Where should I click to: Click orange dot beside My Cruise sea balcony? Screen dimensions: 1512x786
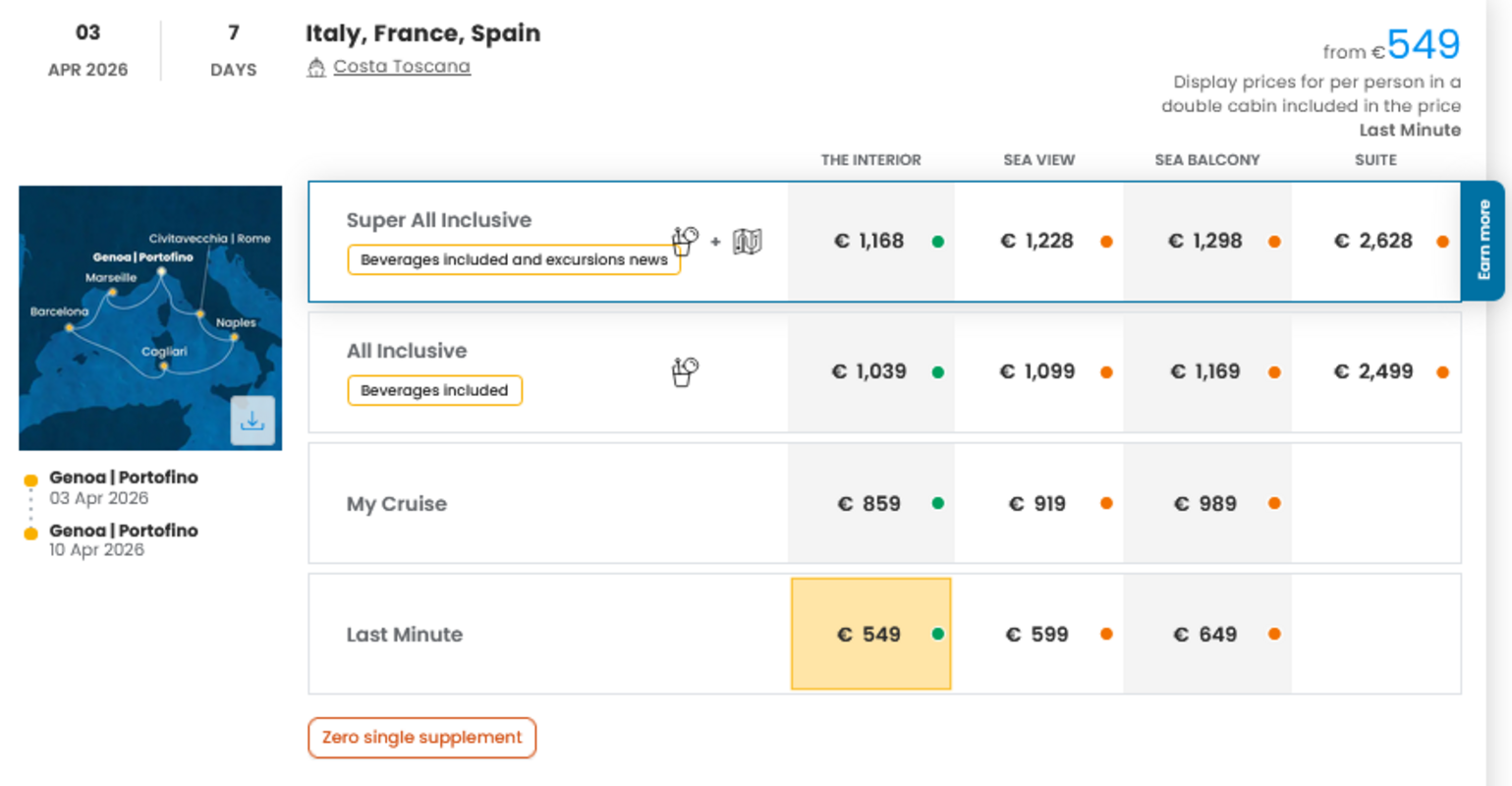[1274, 504]
